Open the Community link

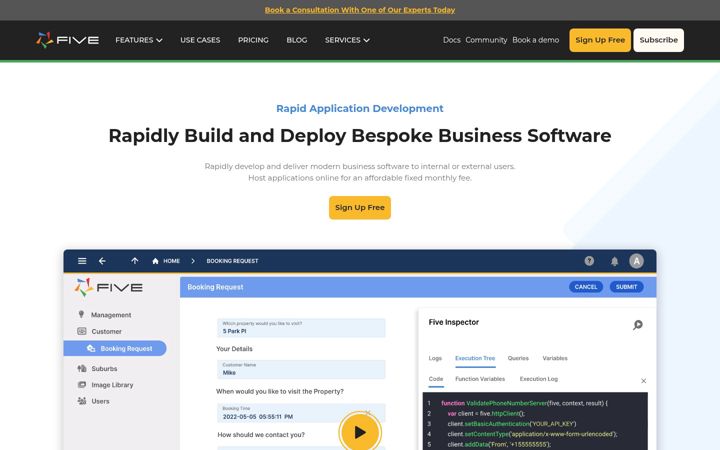486,40
